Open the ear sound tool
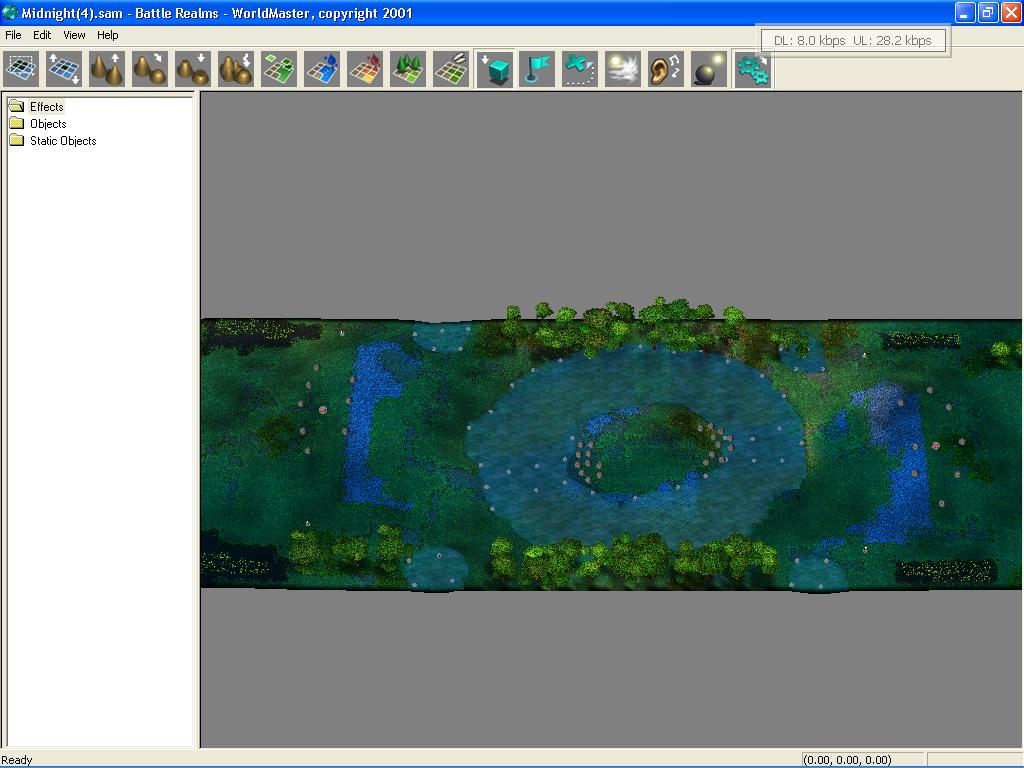This screenshot has width=1024, height=768. coord(666,69)
